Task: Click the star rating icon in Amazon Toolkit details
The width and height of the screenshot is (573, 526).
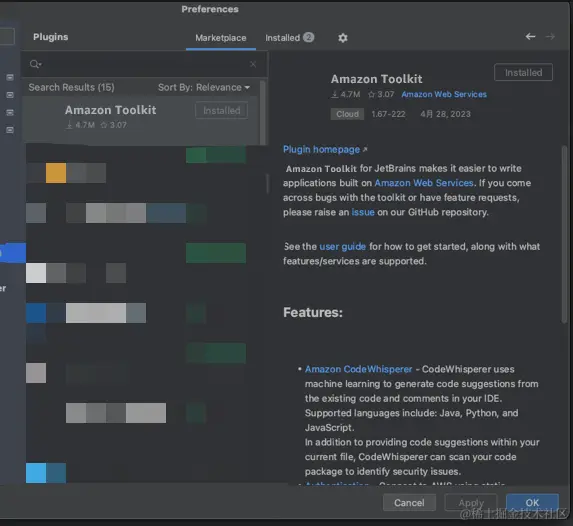Action: coord(371,95)
